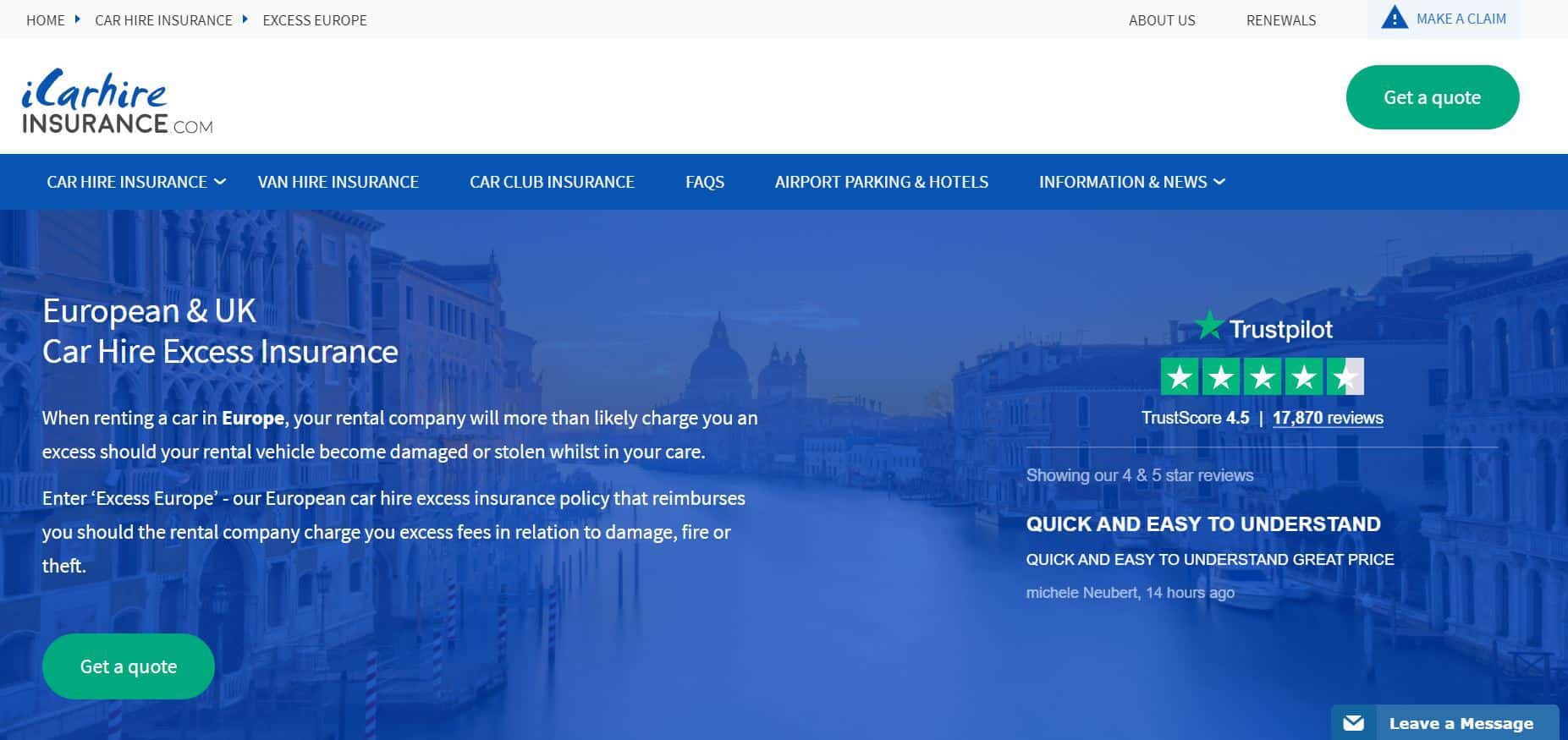The image size is (1568, 740).
Task: Open Van Hire Insurance menu item
Action: pos(338,182)
